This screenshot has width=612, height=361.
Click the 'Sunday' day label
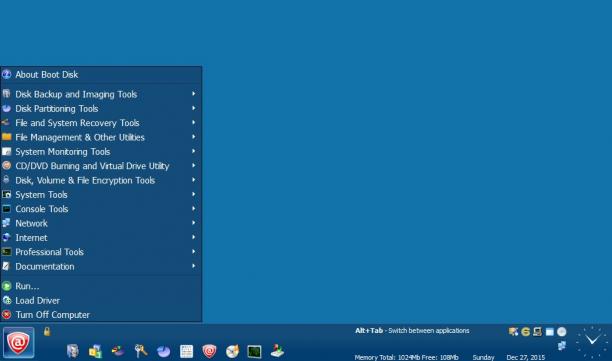[x=483, y=357]
